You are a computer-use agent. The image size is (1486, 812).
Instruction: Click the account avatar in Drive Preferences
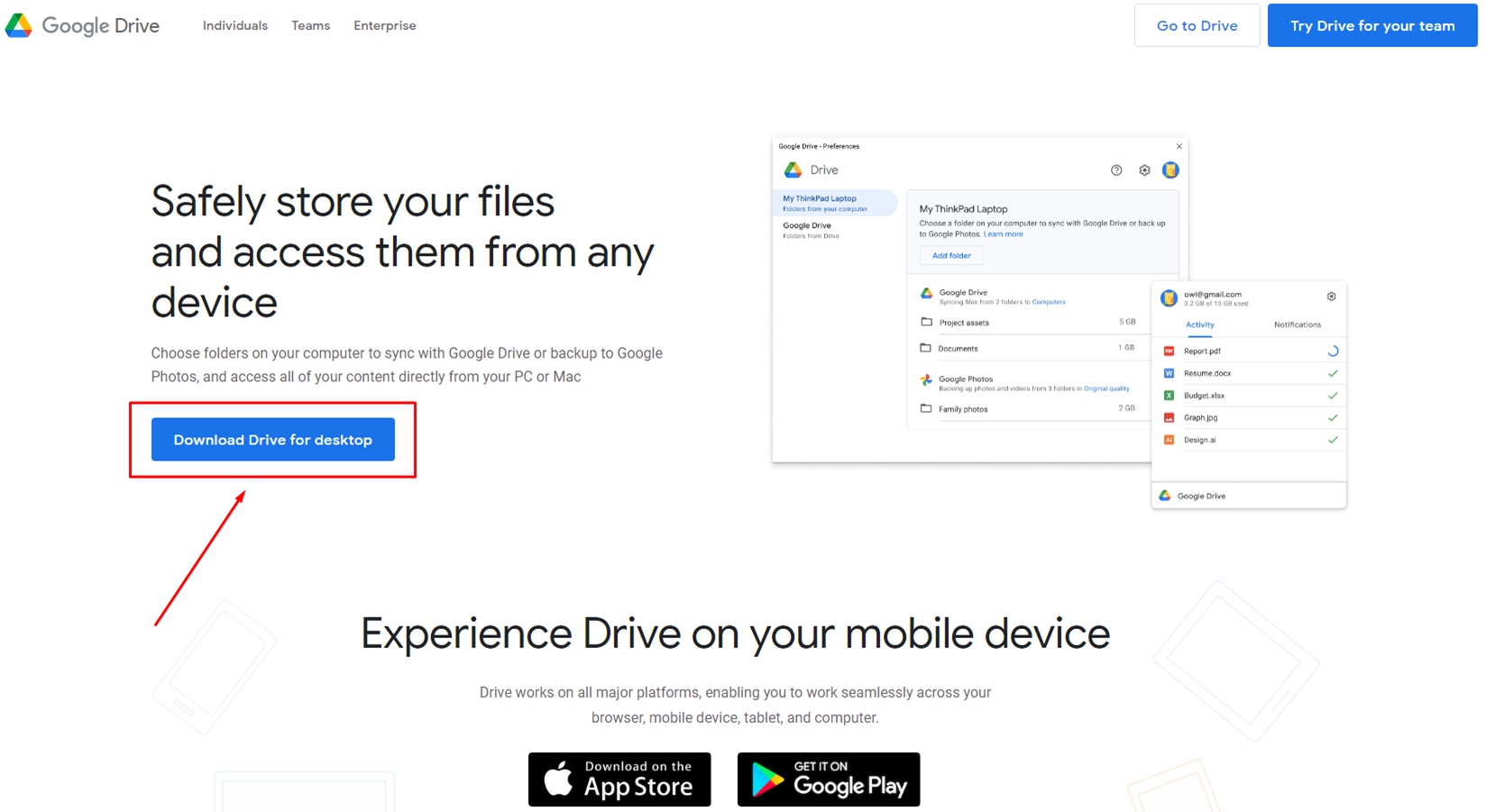(x=1170, y=170)
